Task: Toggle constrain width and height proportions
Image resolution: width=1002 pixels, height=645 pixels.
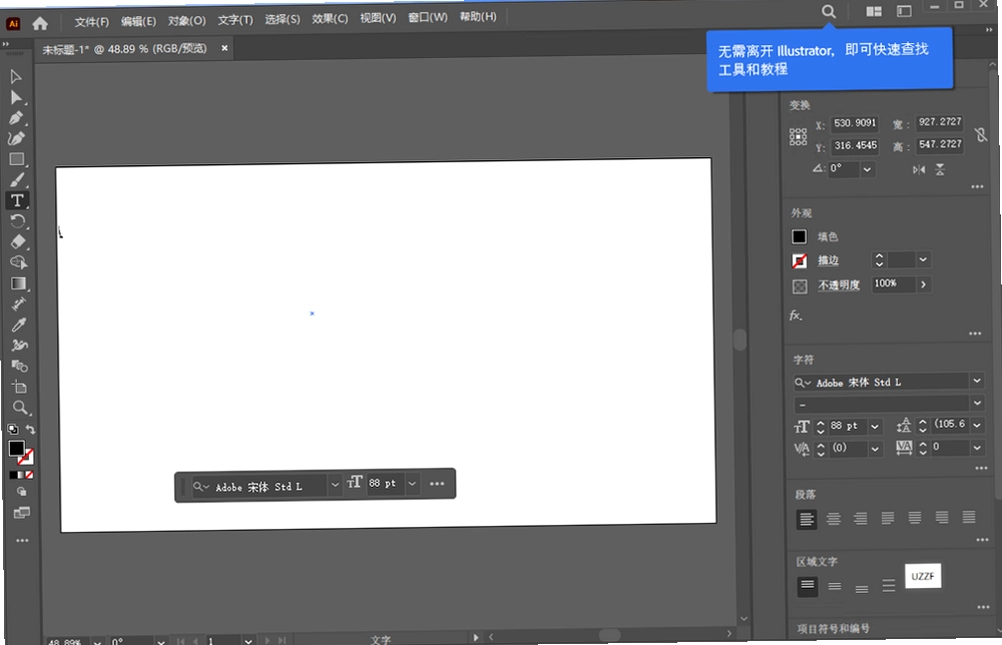Action: pyautogui.click(x=981, y=134)
